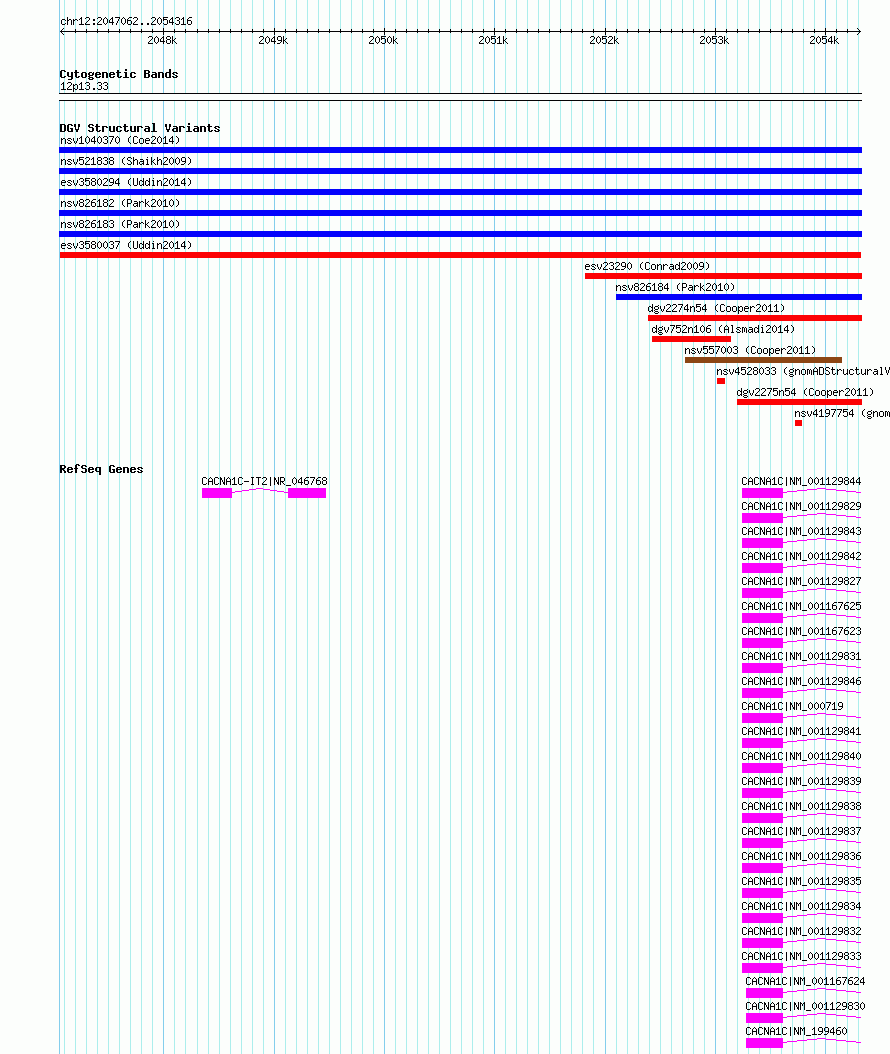890x1054 pixels.
Task: Click CACNA1C|NM_001129836 transcript label
Action: pos(801,856)
